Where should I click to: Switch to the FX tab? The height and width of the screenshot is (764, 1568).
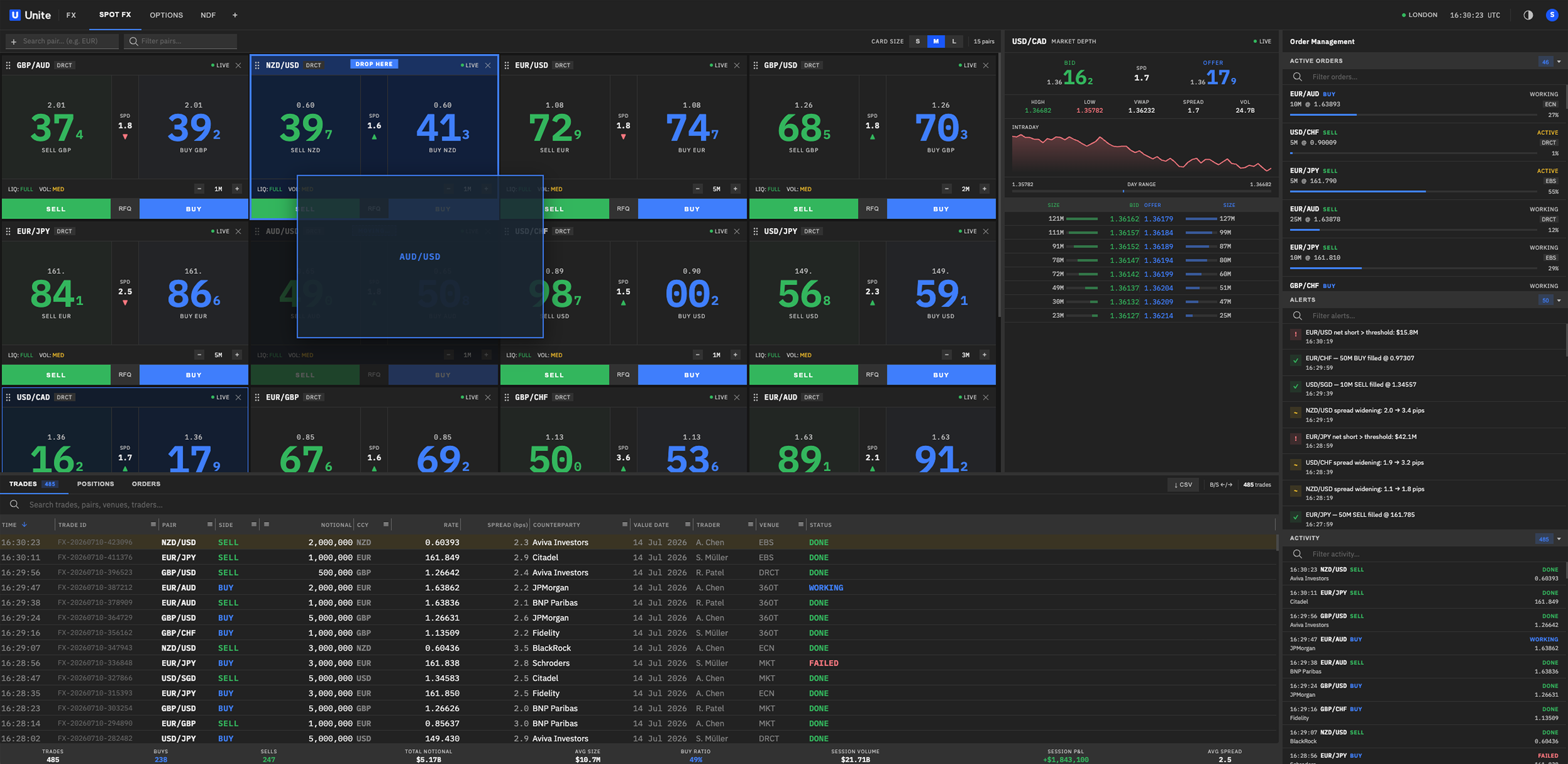[x=71, y=15]
